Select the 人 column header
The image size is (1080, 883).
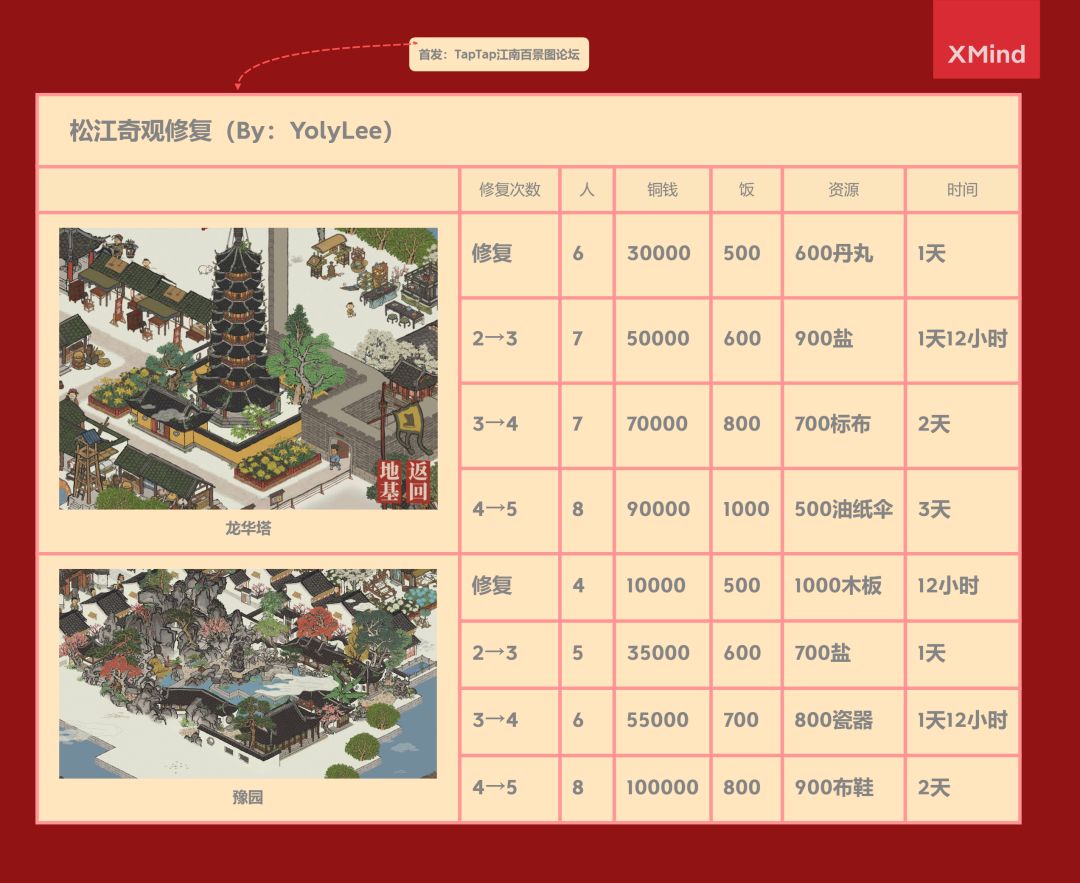(587, 189)
